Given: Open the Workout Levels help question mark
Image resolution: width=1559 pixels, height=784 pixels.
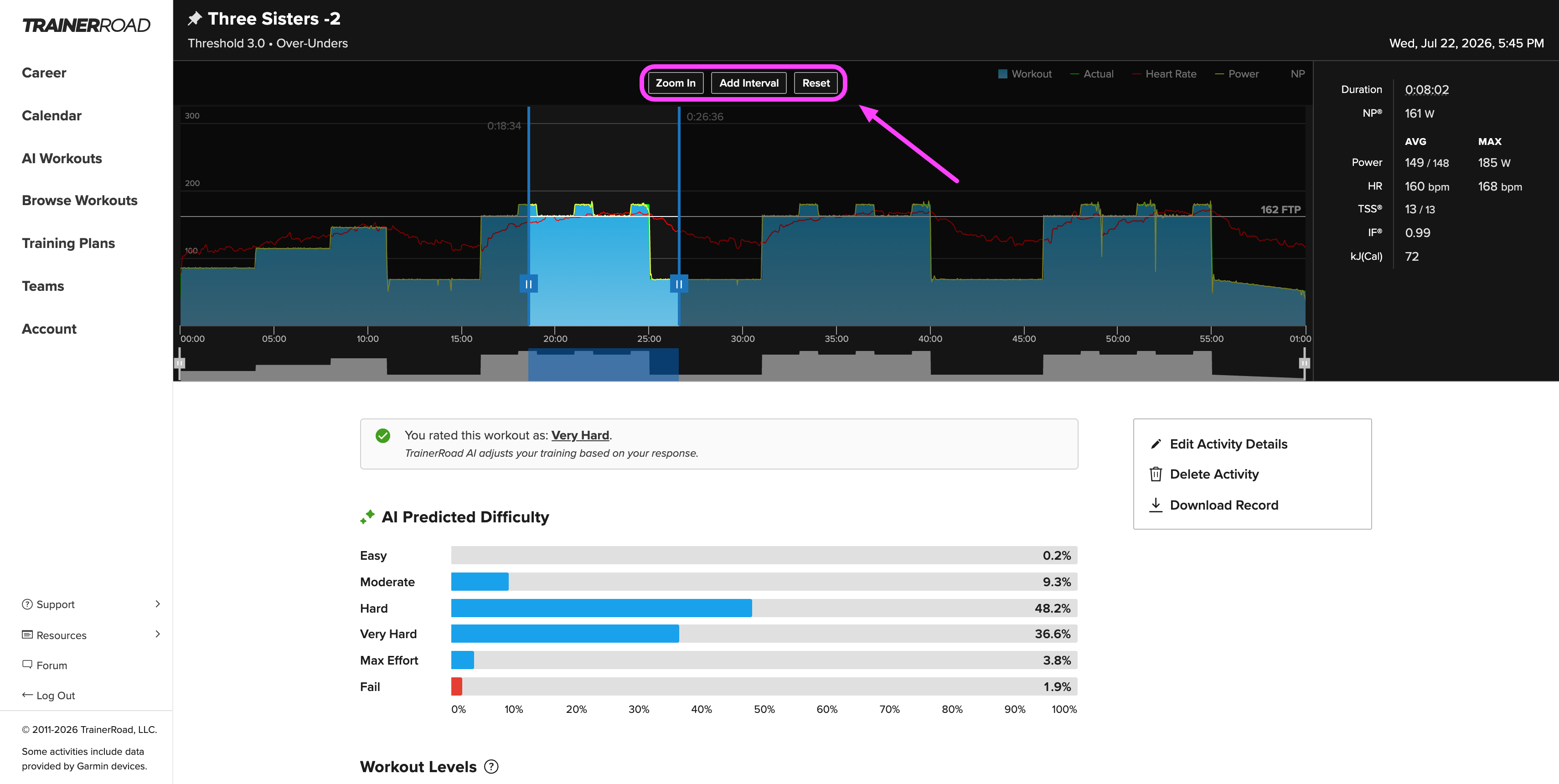Looking at the screenshot, I should click(x=491, y=767).
